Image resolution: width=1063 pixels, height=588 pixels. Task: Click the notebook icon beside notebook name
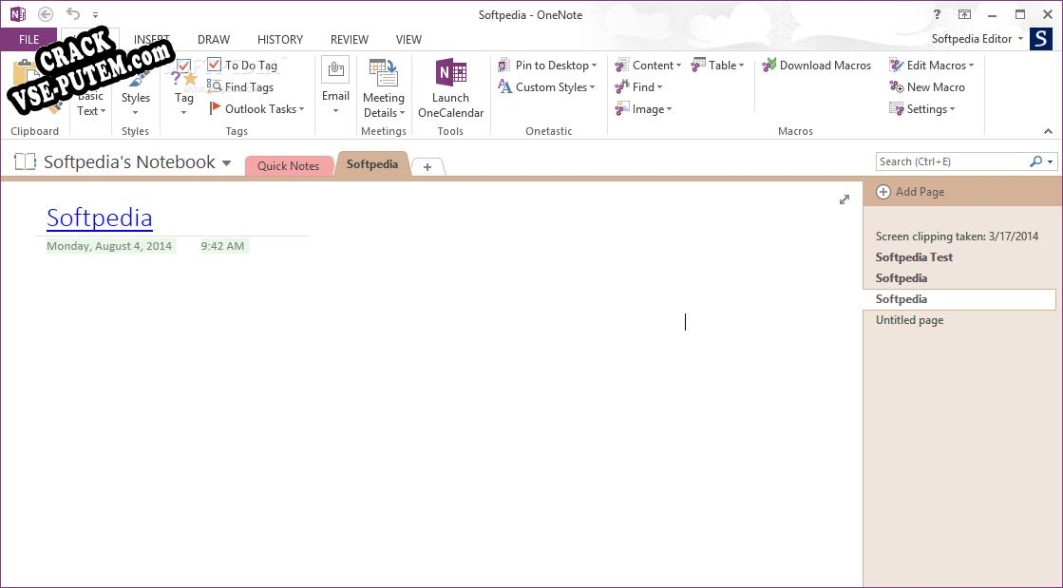click(25, 161)
